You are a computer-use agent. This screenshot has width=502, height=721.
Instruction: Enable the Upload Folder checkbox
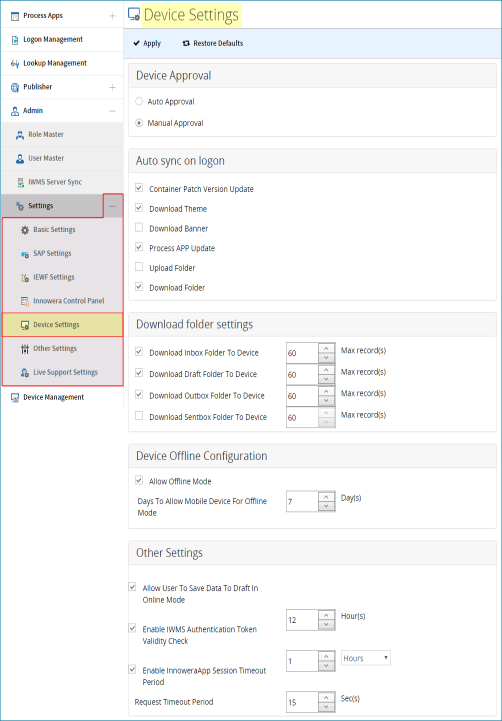click(x=139, y=267)
